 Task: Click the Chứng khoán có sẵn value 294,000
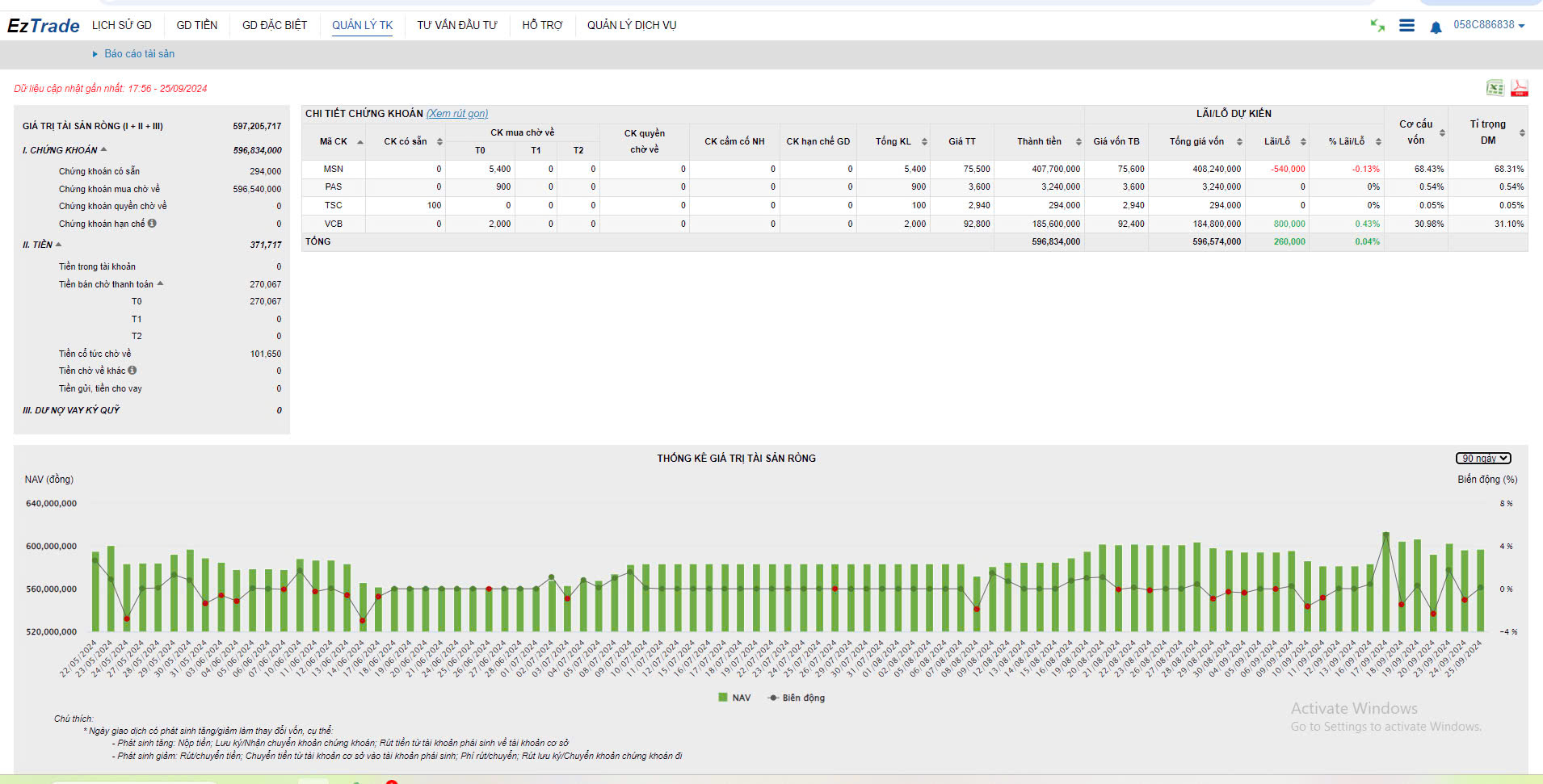click(265, 171)
